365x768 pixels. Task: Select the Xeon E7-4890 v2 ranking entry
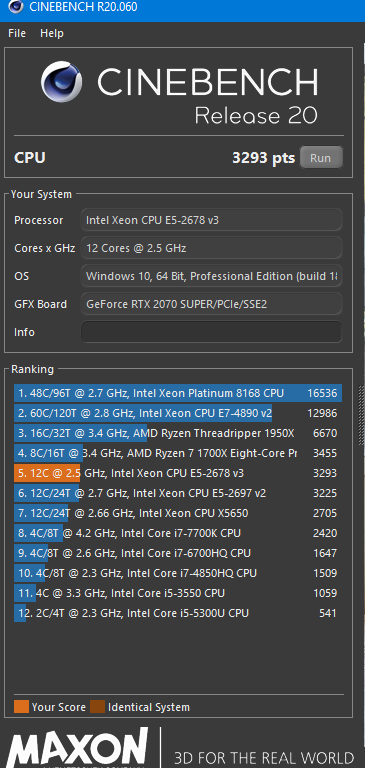pos(177,413)
